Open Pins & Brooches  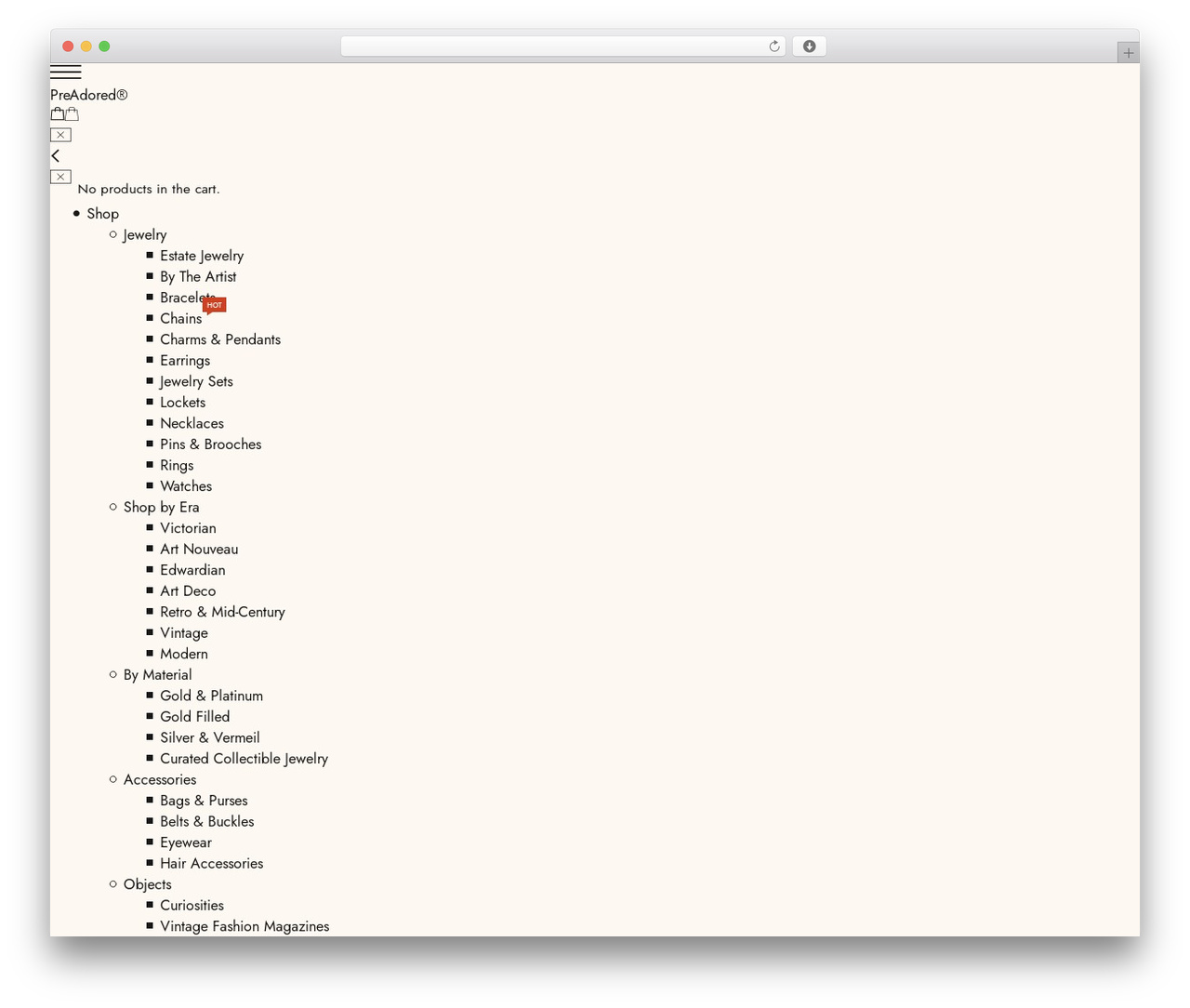click(x=211, y=444)
